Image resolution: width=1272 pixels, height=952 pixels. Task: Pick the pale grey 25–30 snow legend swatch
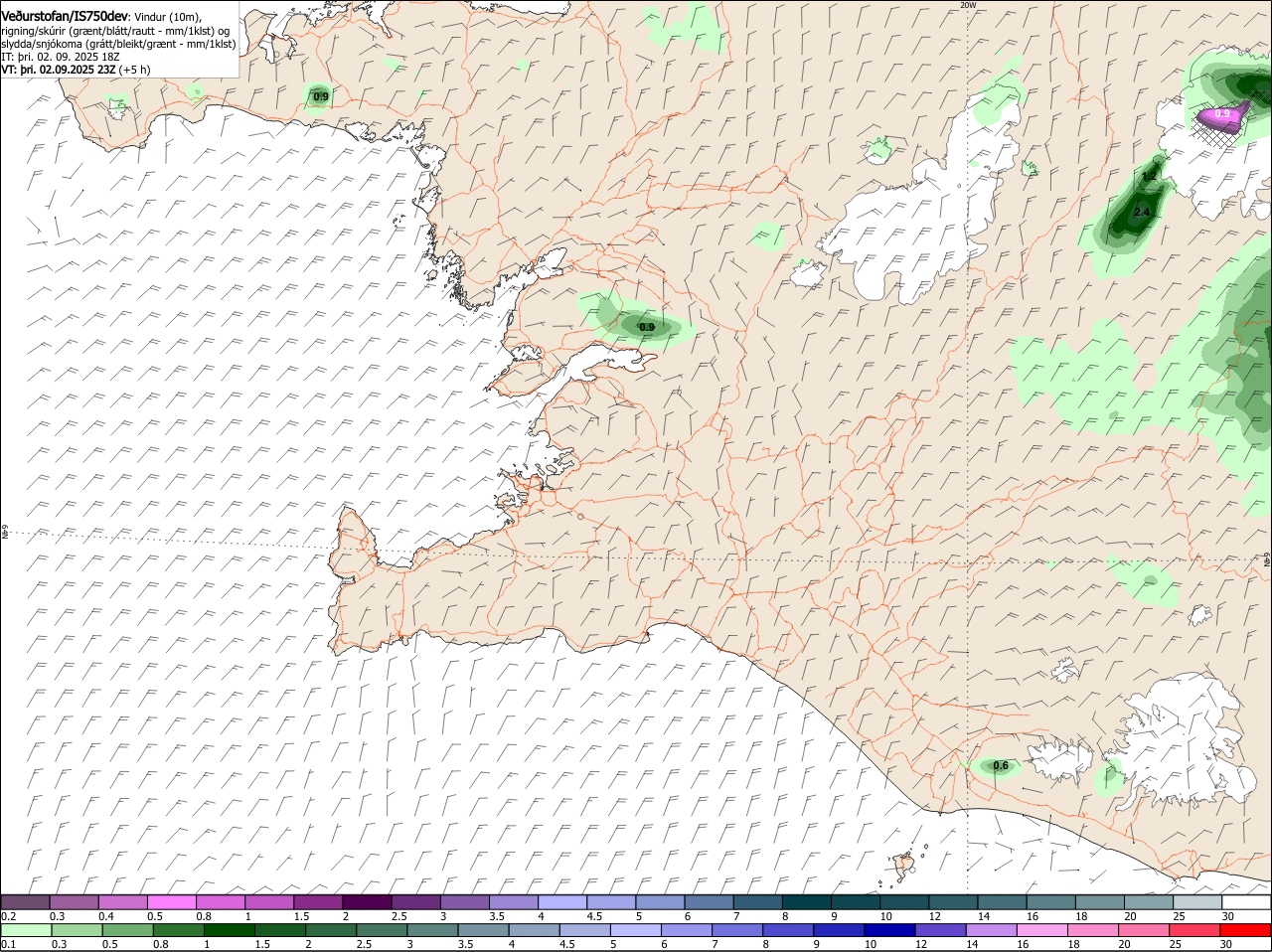point(1197,902)
